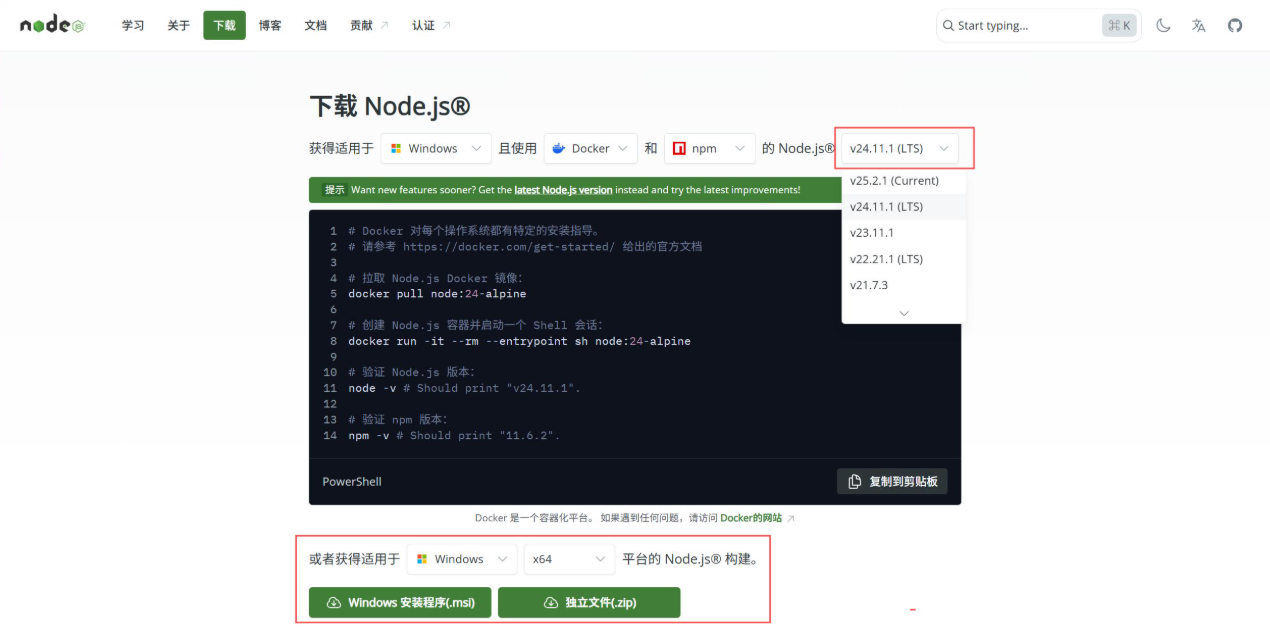Click the latest Node.js version link
Image resolution: width=1270 pixels, height=638 pixels.
pos(563,190)
